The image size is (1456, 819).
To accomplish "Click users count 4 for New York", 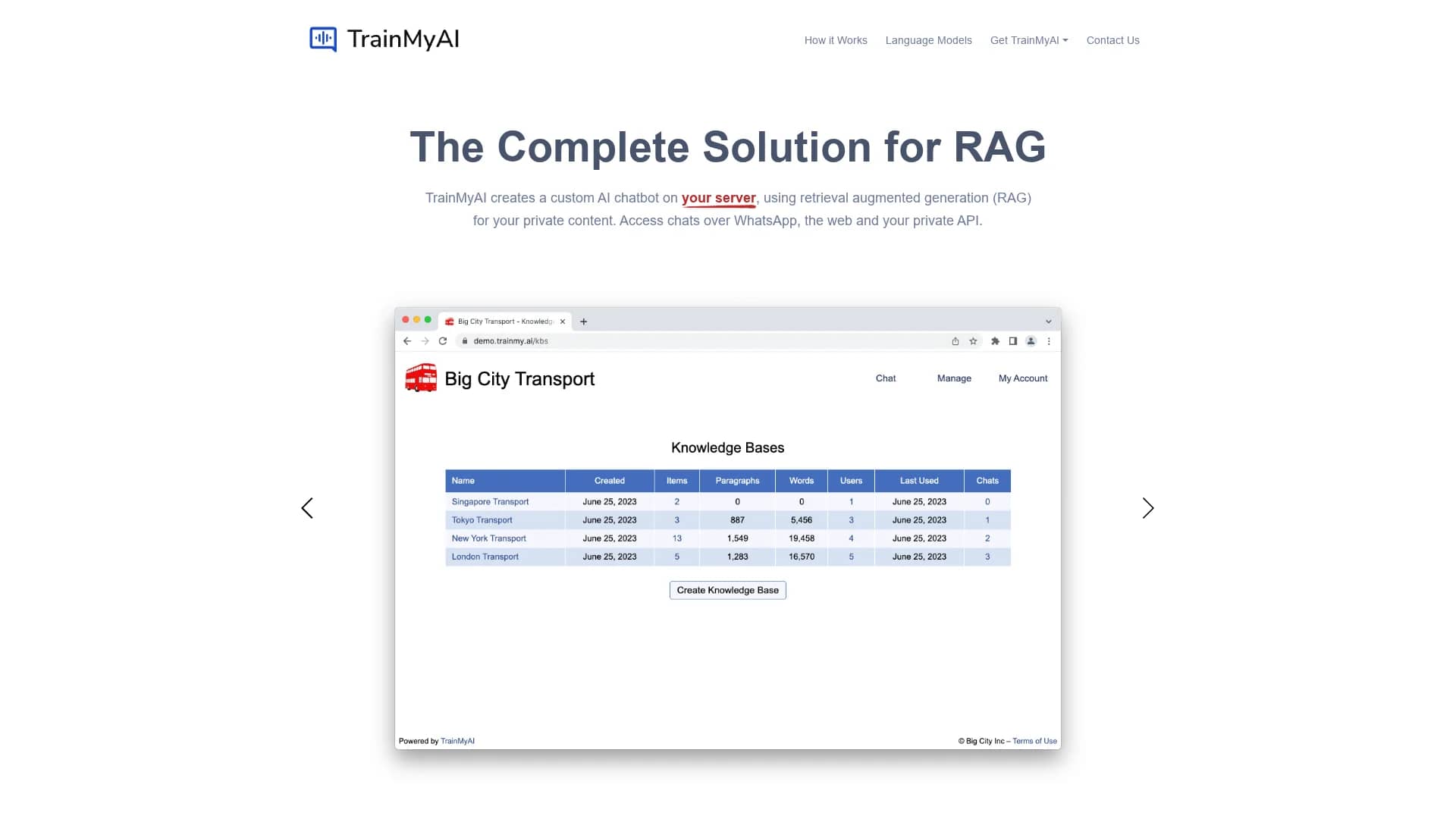I will click(851, 538).
